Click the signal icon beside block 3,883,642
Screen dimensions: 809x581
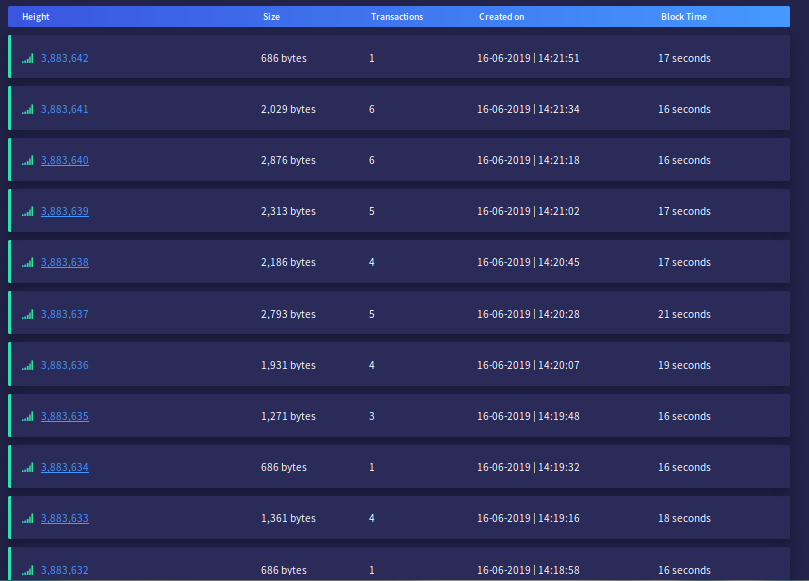pos(28,58)
